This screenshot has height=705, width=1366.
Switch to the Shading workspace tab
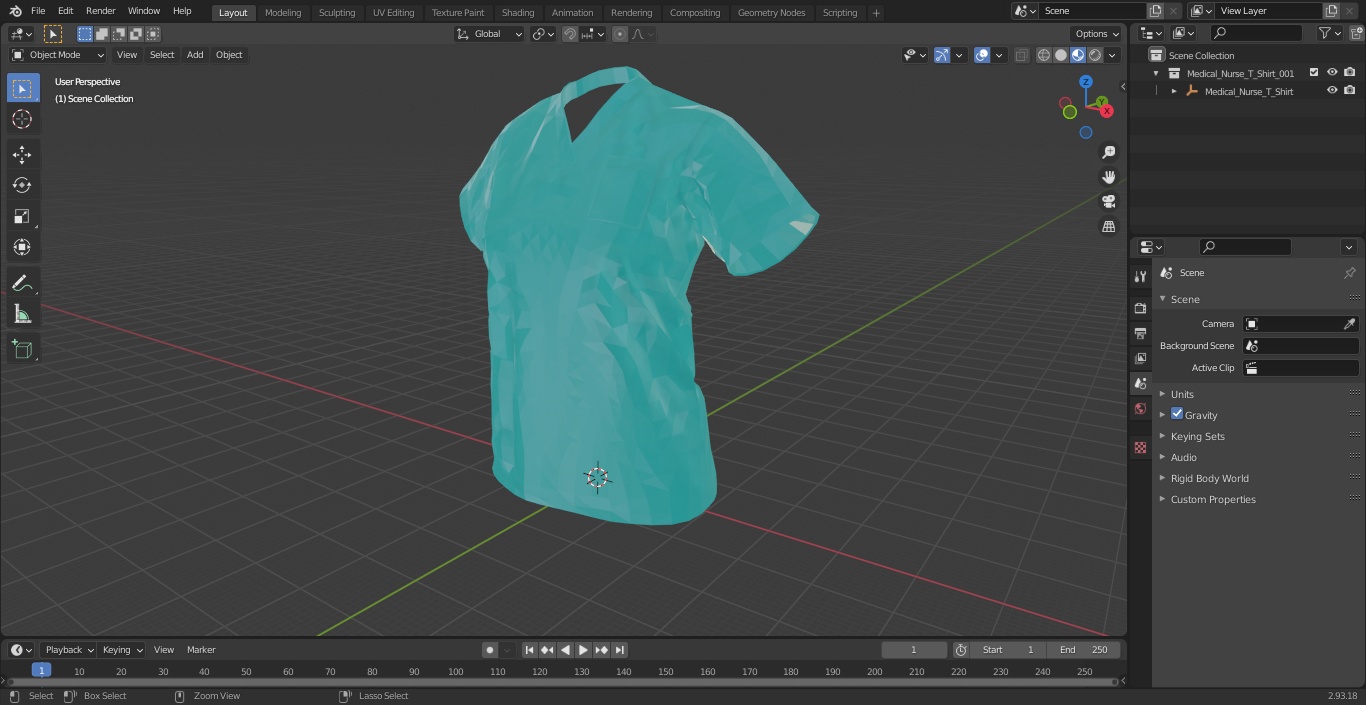click(x=518, y=13)
